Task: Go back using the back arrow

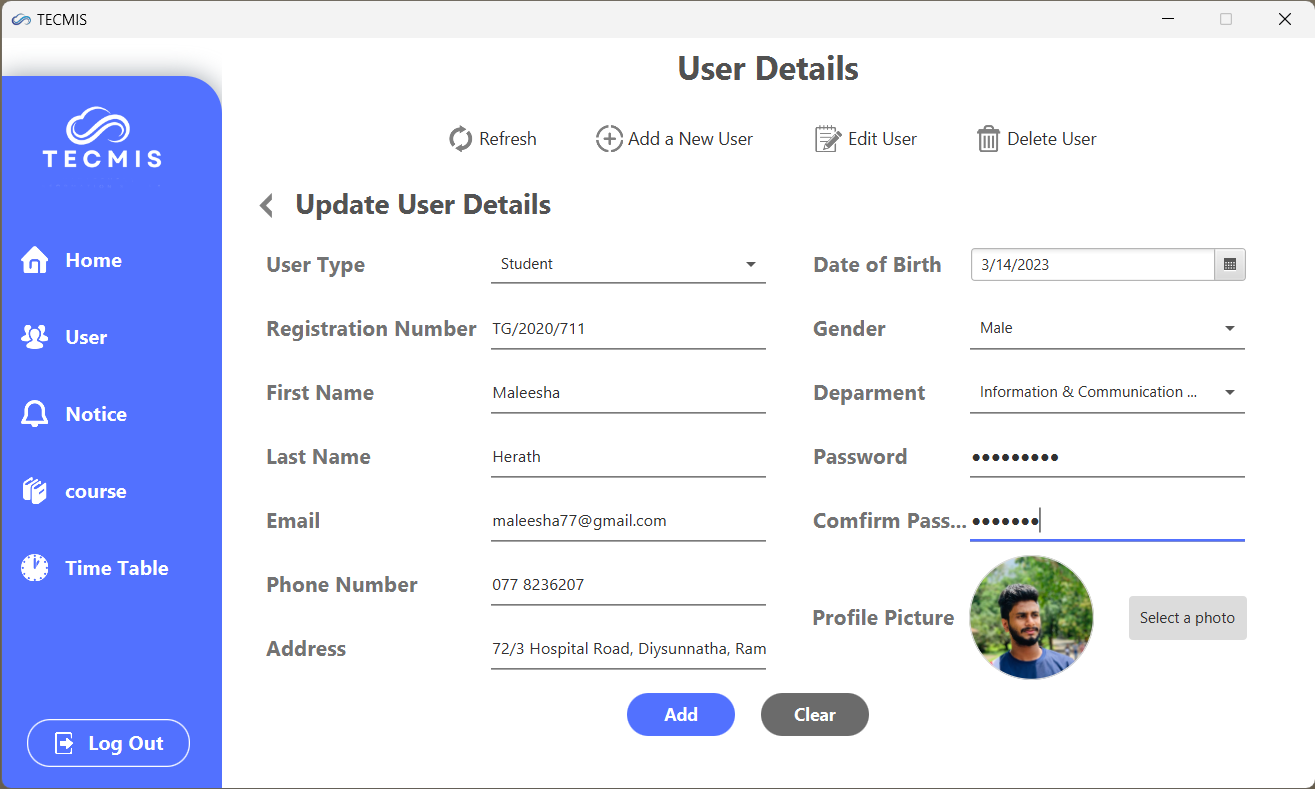Action: 266,204
